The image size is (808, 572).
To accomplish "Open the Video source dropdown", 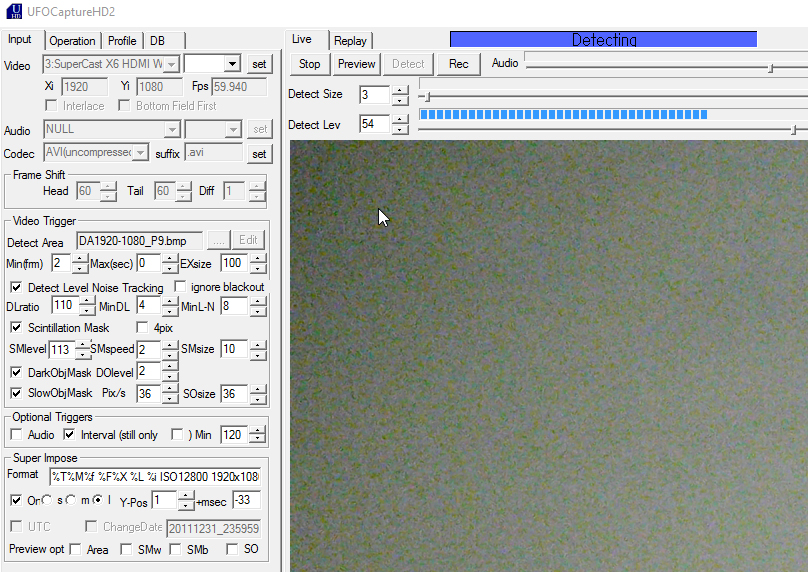I will pyautogui.click(x=172, y=64).
